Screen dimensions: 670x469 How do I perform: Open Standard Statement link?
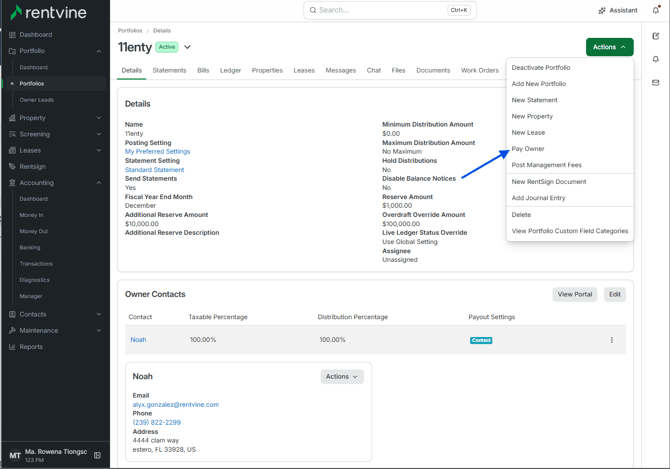point(154,170)
